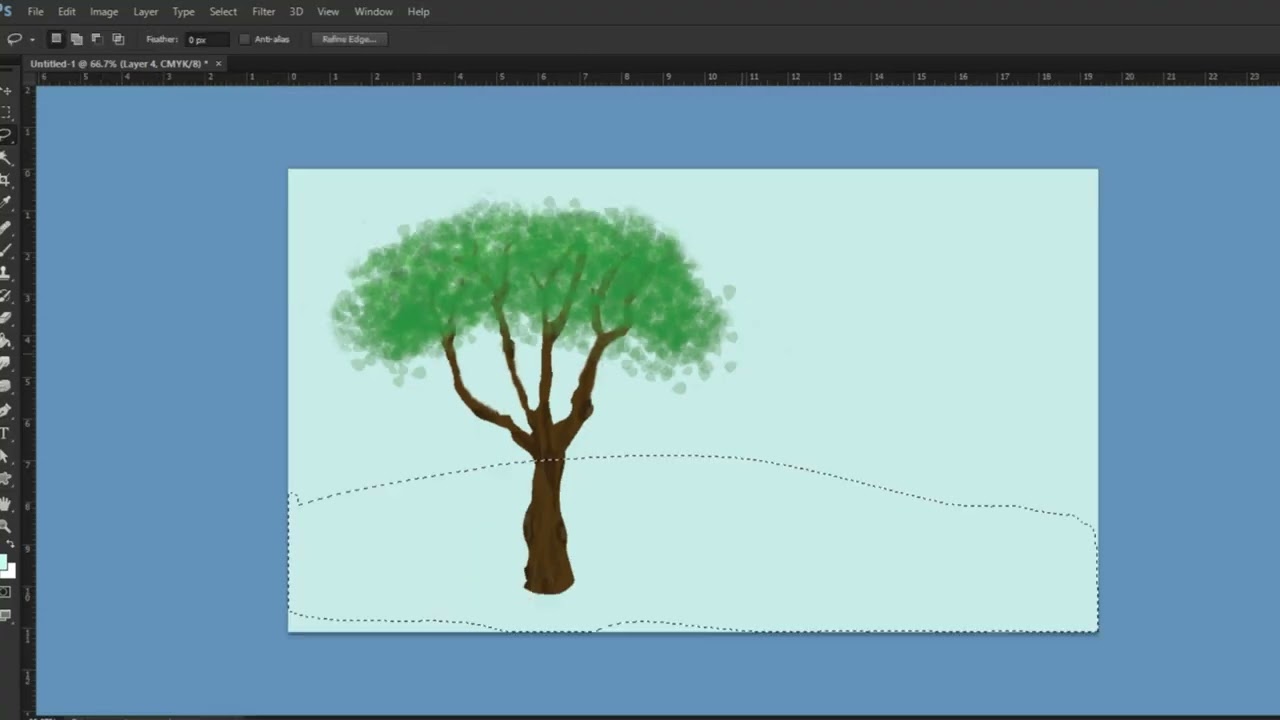Click the brown tree trunk on canvas
Screen dimensions: 1280x720
click(x=547, y=525)
